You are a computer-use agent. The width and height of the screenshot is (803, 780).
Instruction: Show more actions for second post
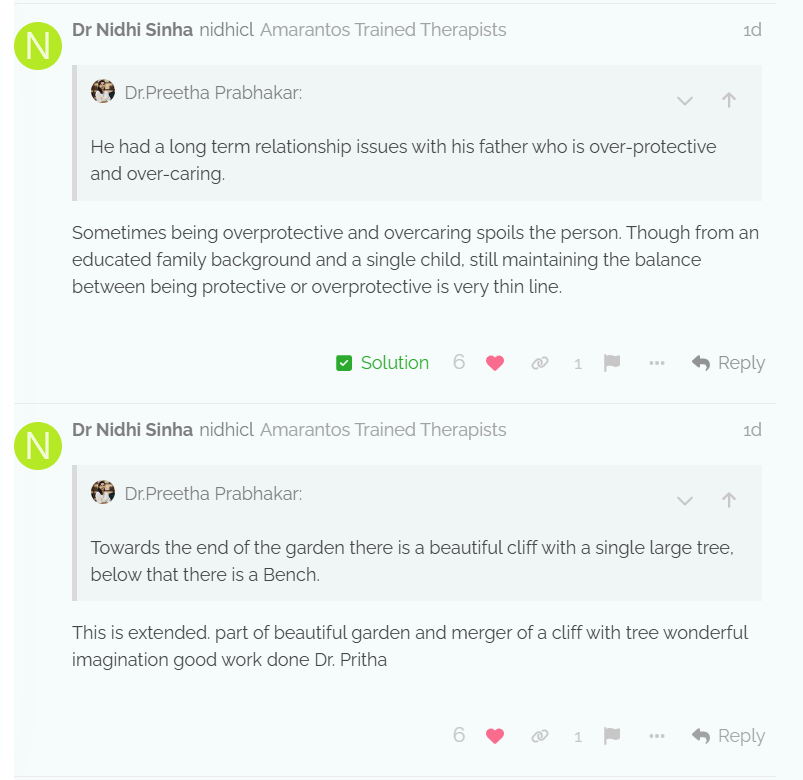(657, 736)
